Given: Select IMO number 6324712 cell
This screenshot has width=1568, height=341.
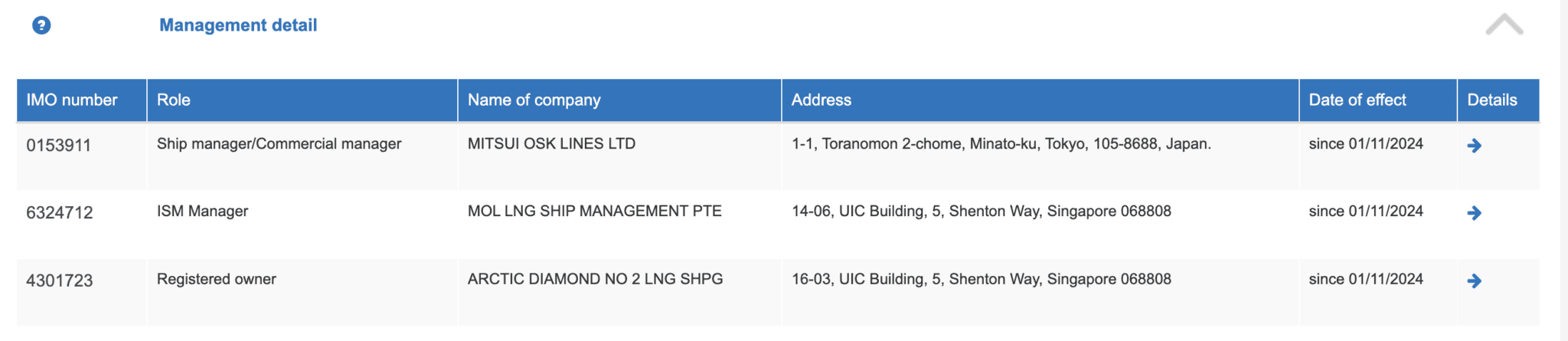Looking at the screenshot, I should point(60,213).
